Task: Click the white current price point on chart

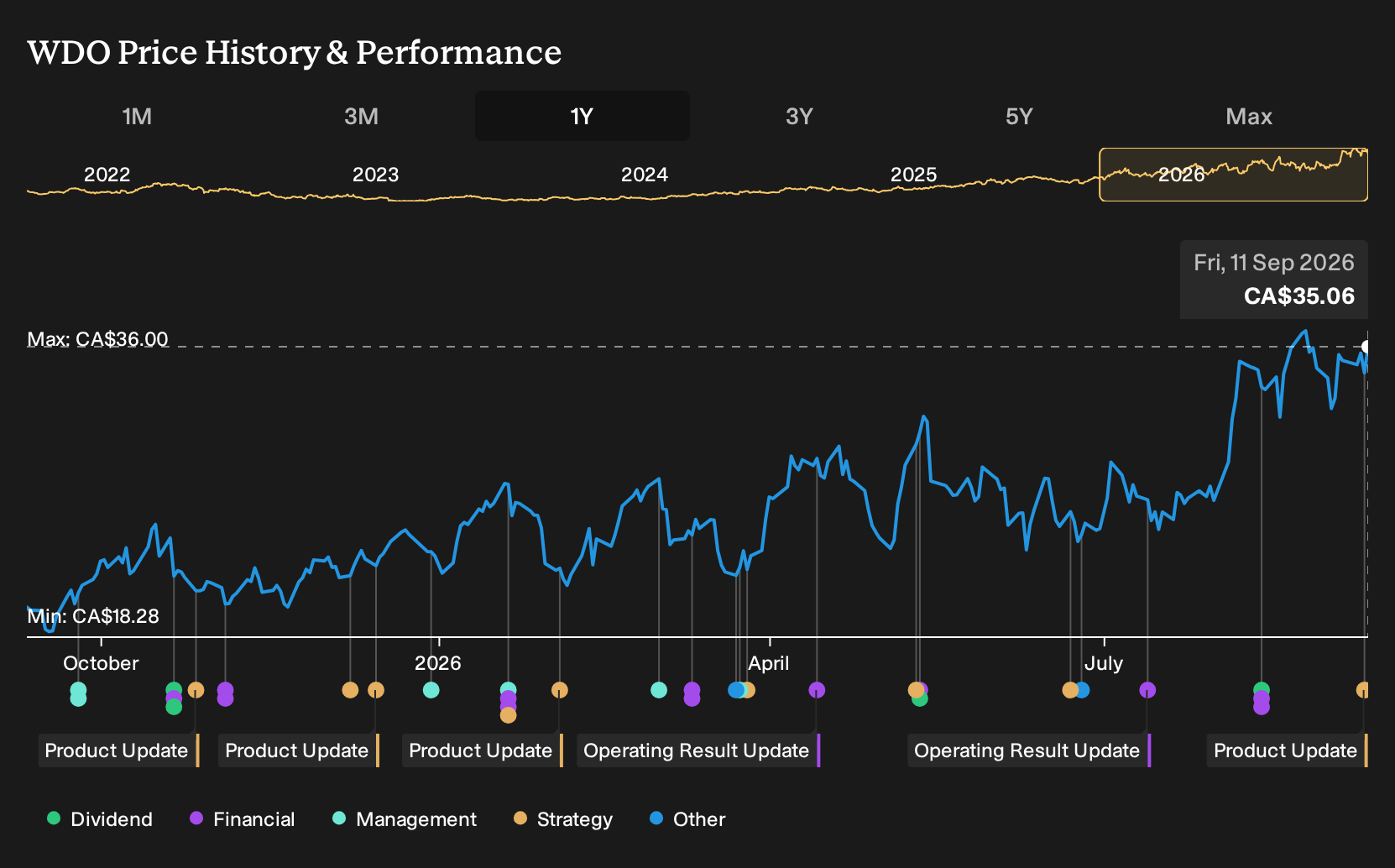Action: (x=1366, y=347)
